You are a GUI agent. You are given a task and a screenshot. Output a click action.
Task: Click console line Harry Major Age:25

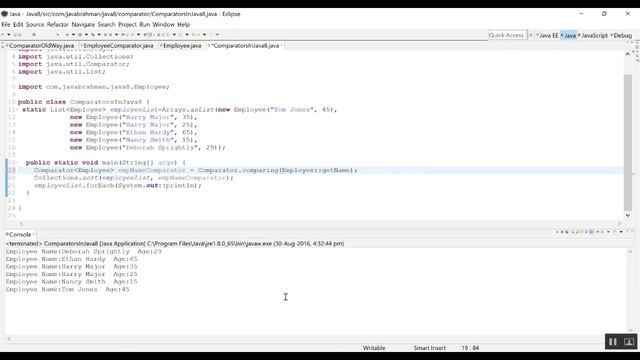pyautogui.click(x=71, y=274)
